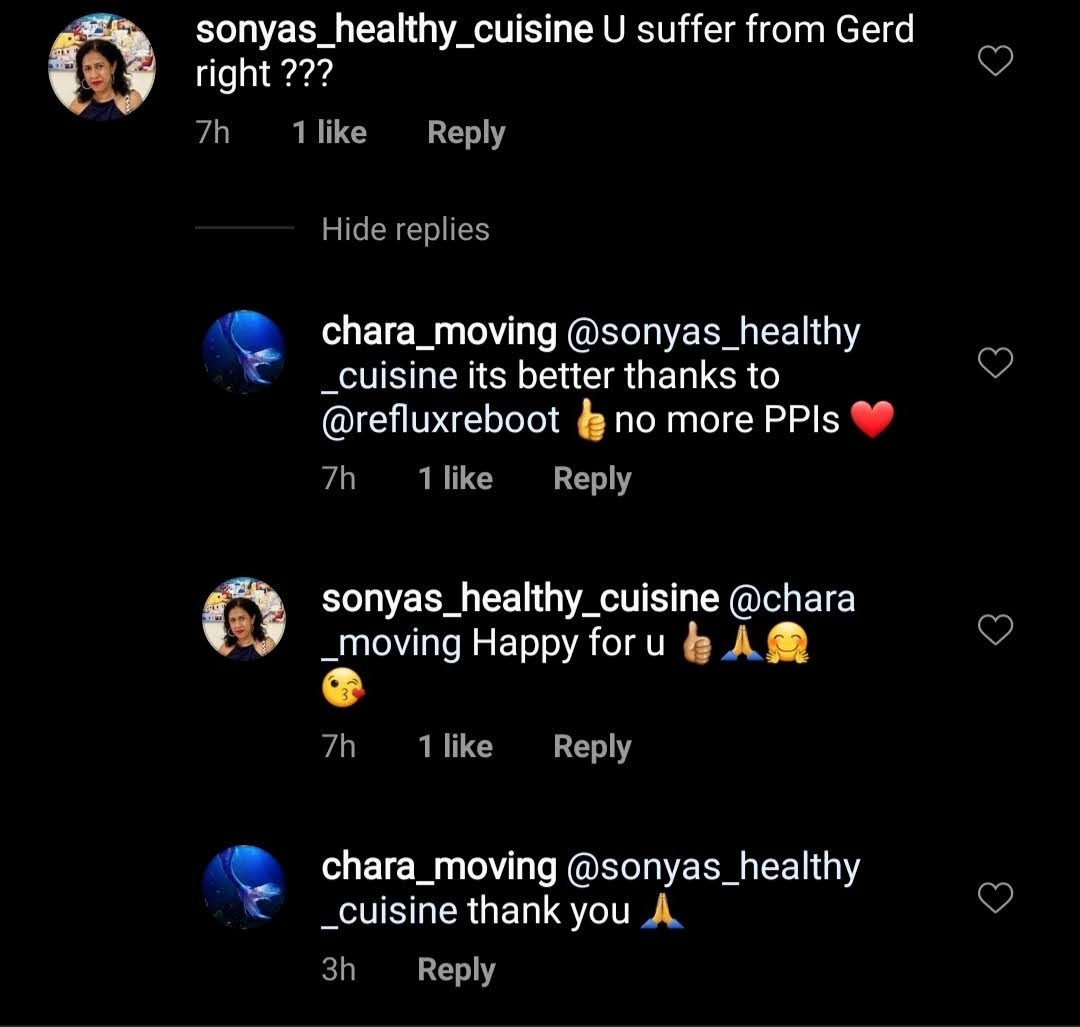The height and width of the screenshot is (1027, 1080).
Task: Open sonyas_healthy_cuisine avatar on 'Happy for u' reply
Action: [x=244, y=619]
